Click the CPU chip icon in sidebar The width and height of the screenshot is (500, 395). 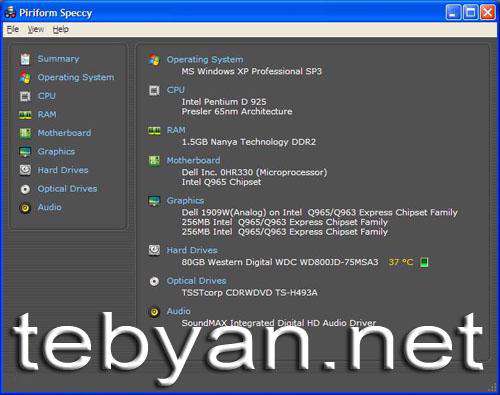click(x=25, y=96)
